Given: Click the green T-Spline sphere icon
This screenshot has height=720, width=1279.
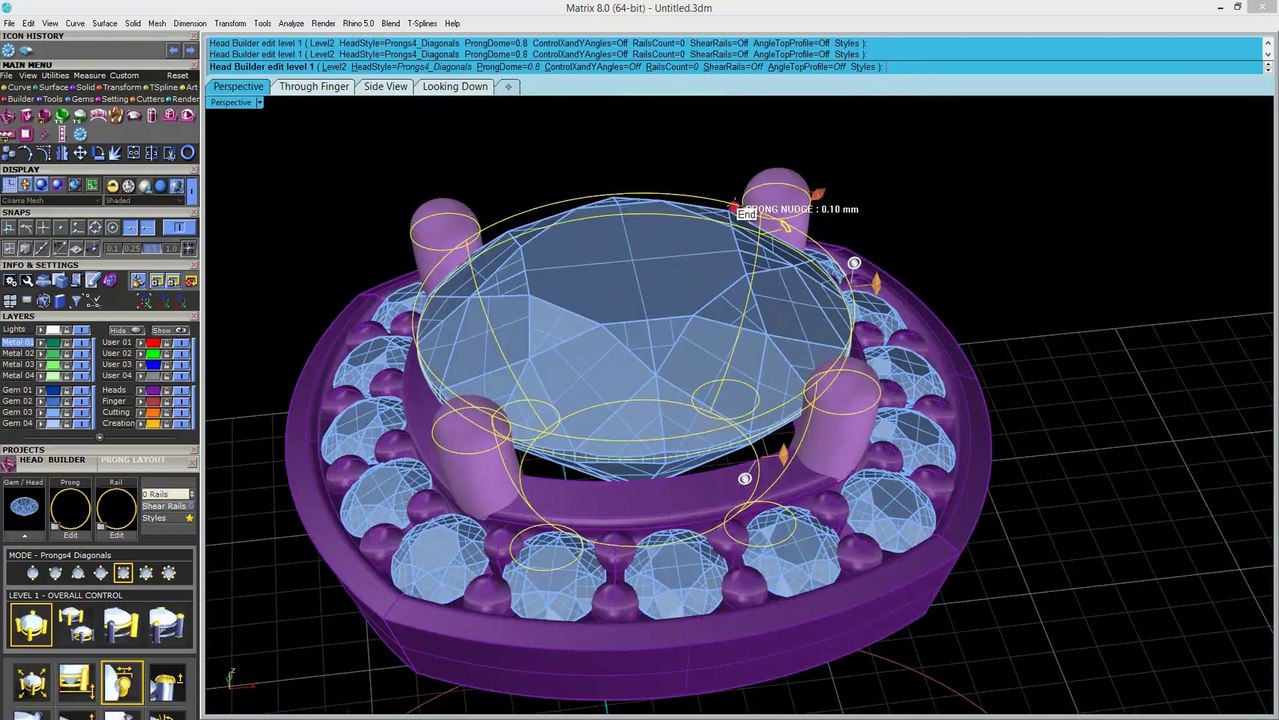Looking at the screenshot, I should (x=61, y=116).
